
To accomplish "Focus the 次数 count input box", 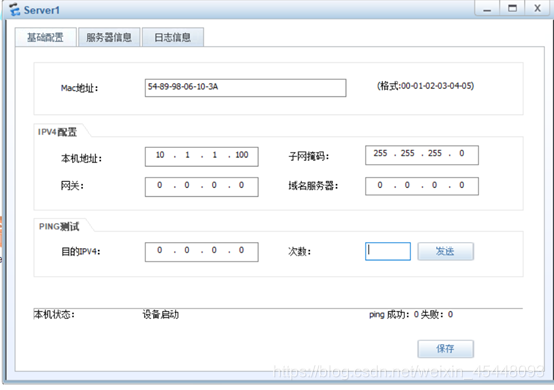I will (388, 251).
